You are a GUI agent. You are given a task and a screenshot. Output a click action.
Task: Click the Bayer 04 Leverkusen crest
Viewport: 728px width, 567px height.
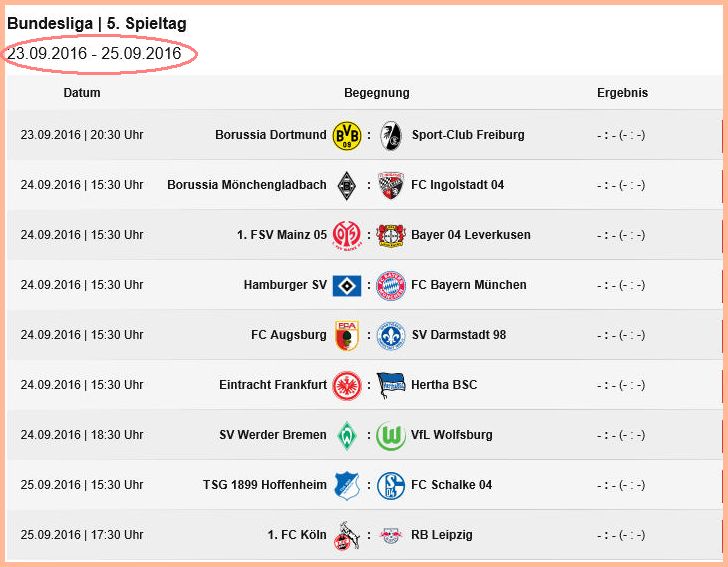click(x=391, y=235)
